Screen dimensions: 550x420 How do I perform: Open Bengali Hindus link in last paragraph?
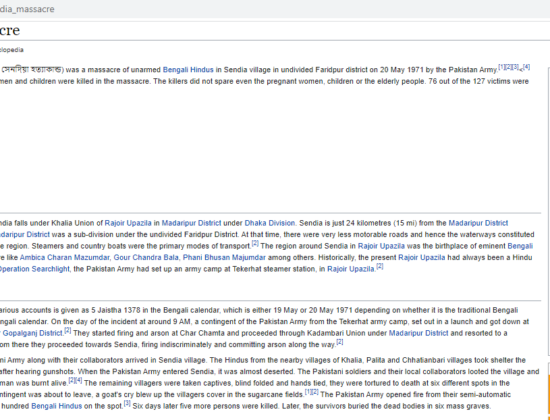point(56,406)
